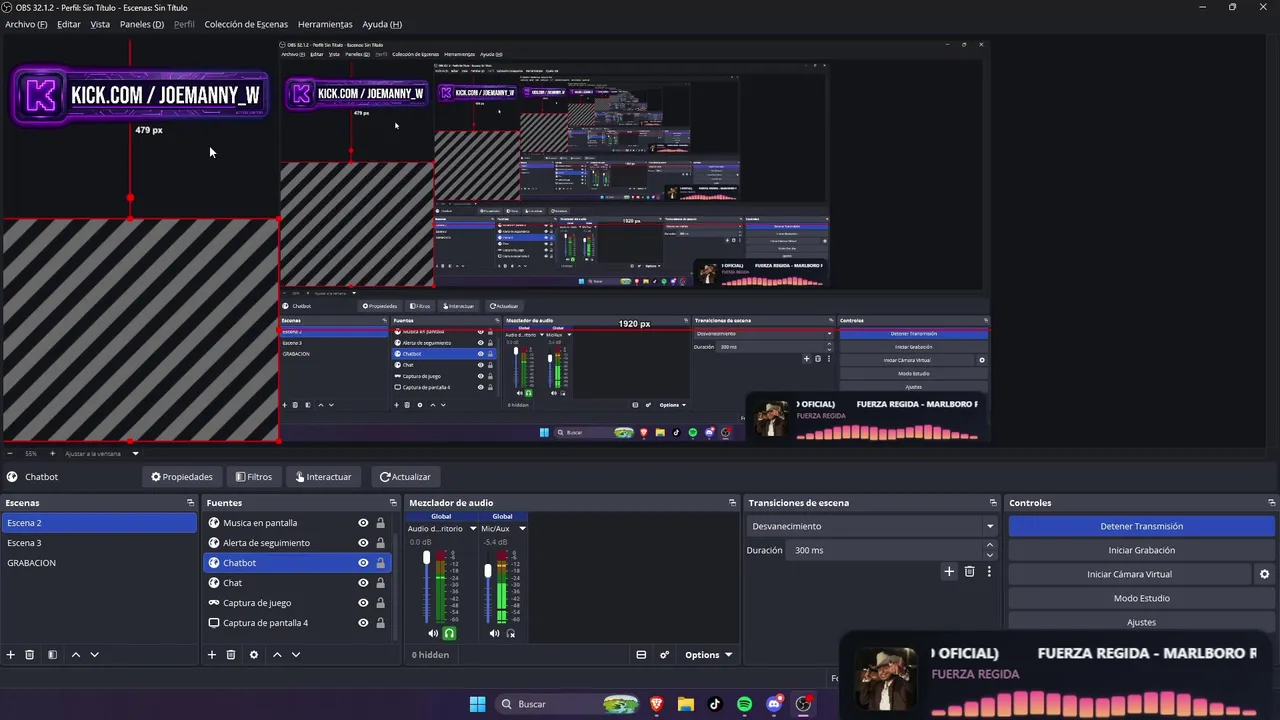Enable Modo Estudio

point(1141,598)
